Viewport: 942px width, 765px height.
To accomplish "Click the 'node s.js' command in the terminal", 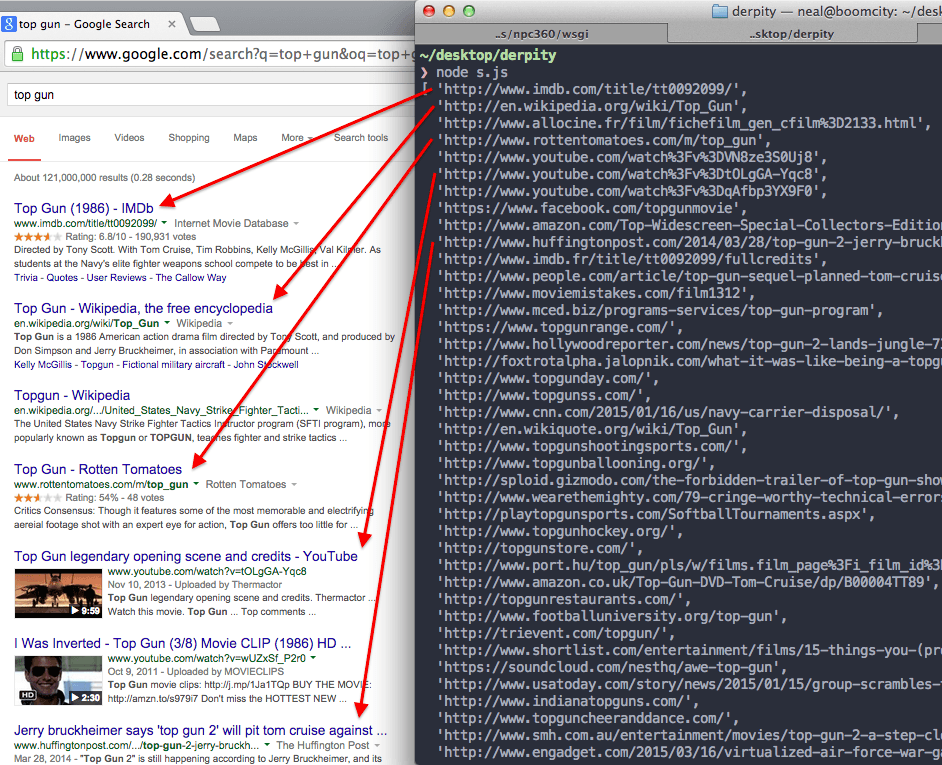I will pyautogui.click(x=472, y=73).
